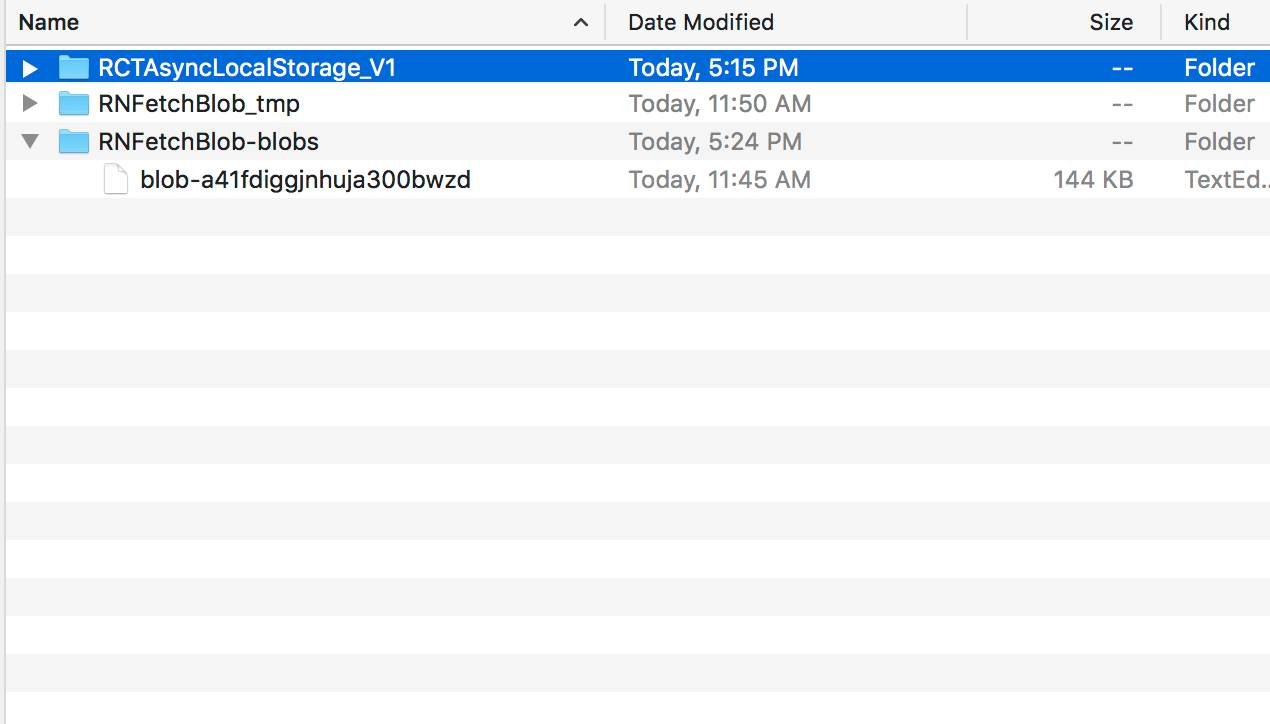1270x724 pixels.
Task: Sort files by the Name column
Action: [49, 22]
